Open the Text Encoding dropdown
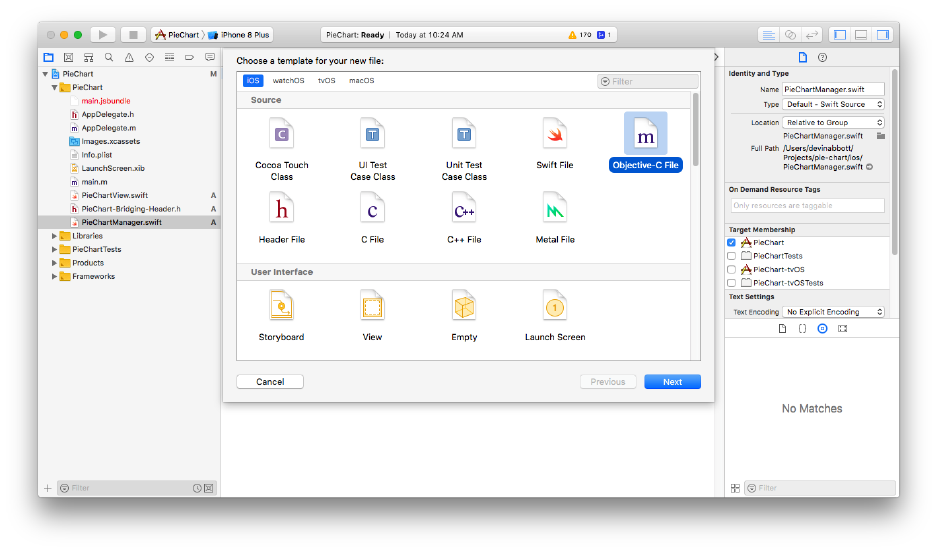Image resolution: width=937 pixels, height=551 pixels. 833,312
